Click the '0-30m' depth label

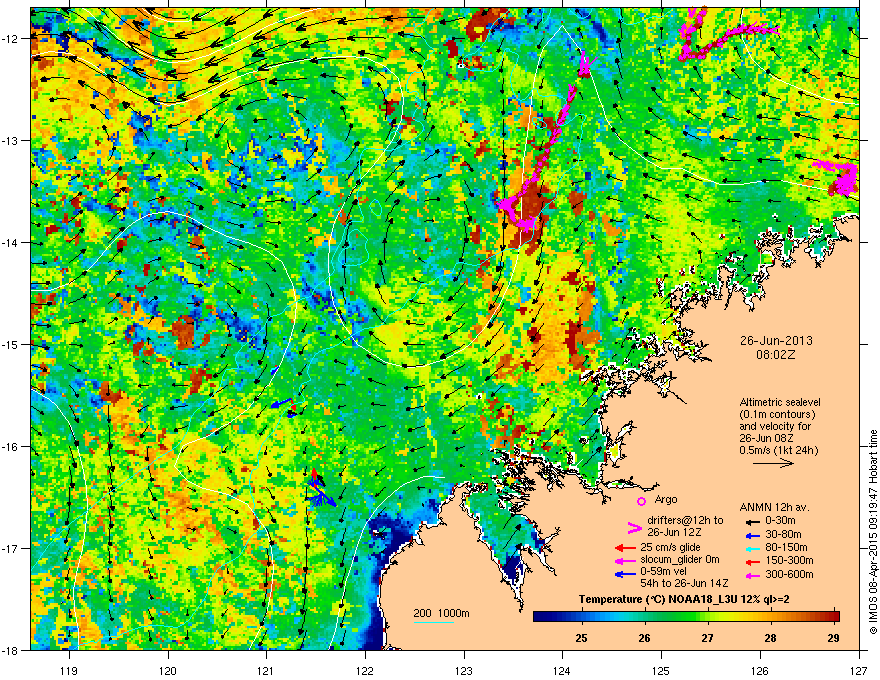click(x=780, y=521)
